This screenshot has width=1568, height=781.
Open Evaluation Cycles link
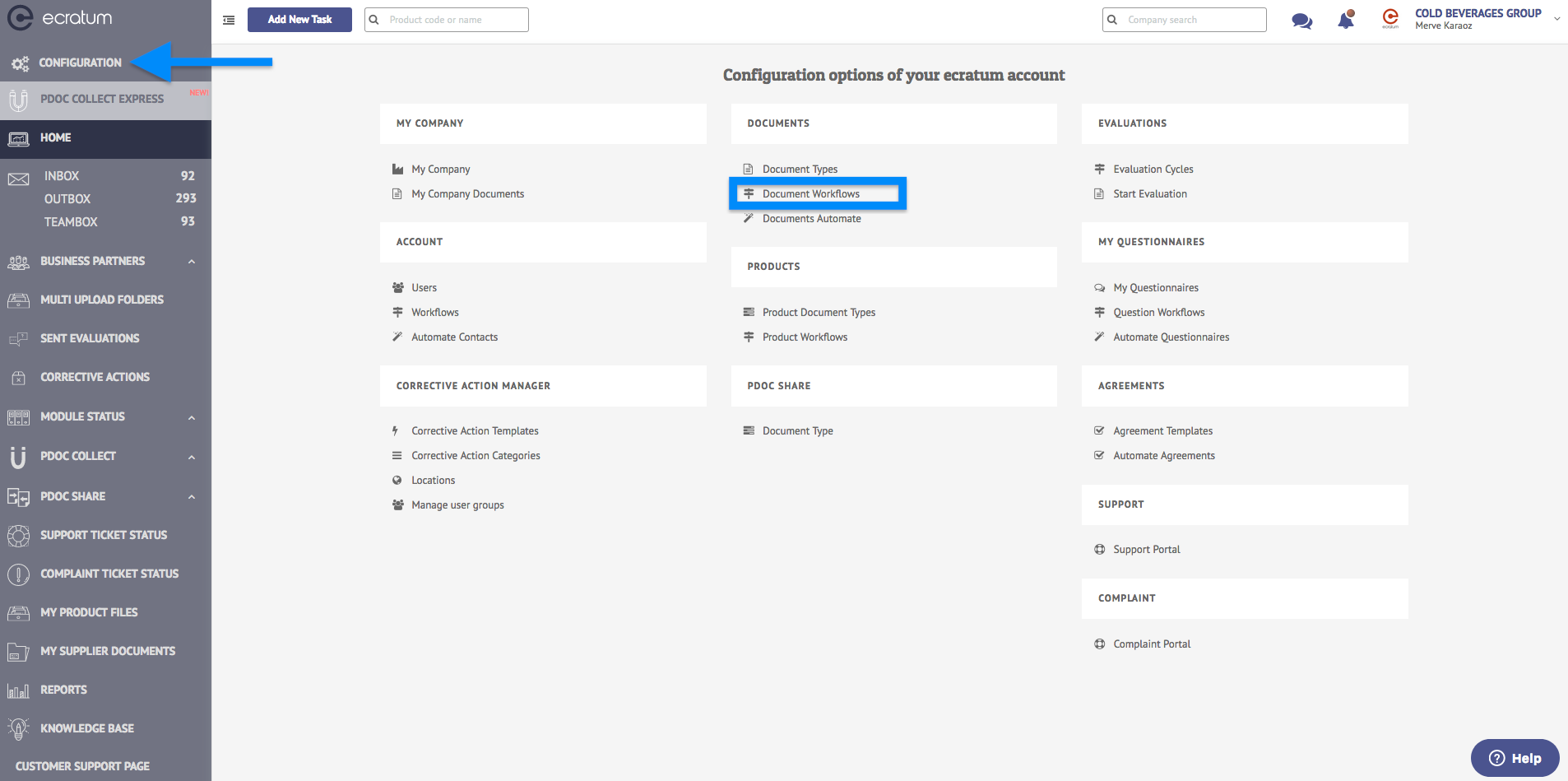coord(1153,170)
